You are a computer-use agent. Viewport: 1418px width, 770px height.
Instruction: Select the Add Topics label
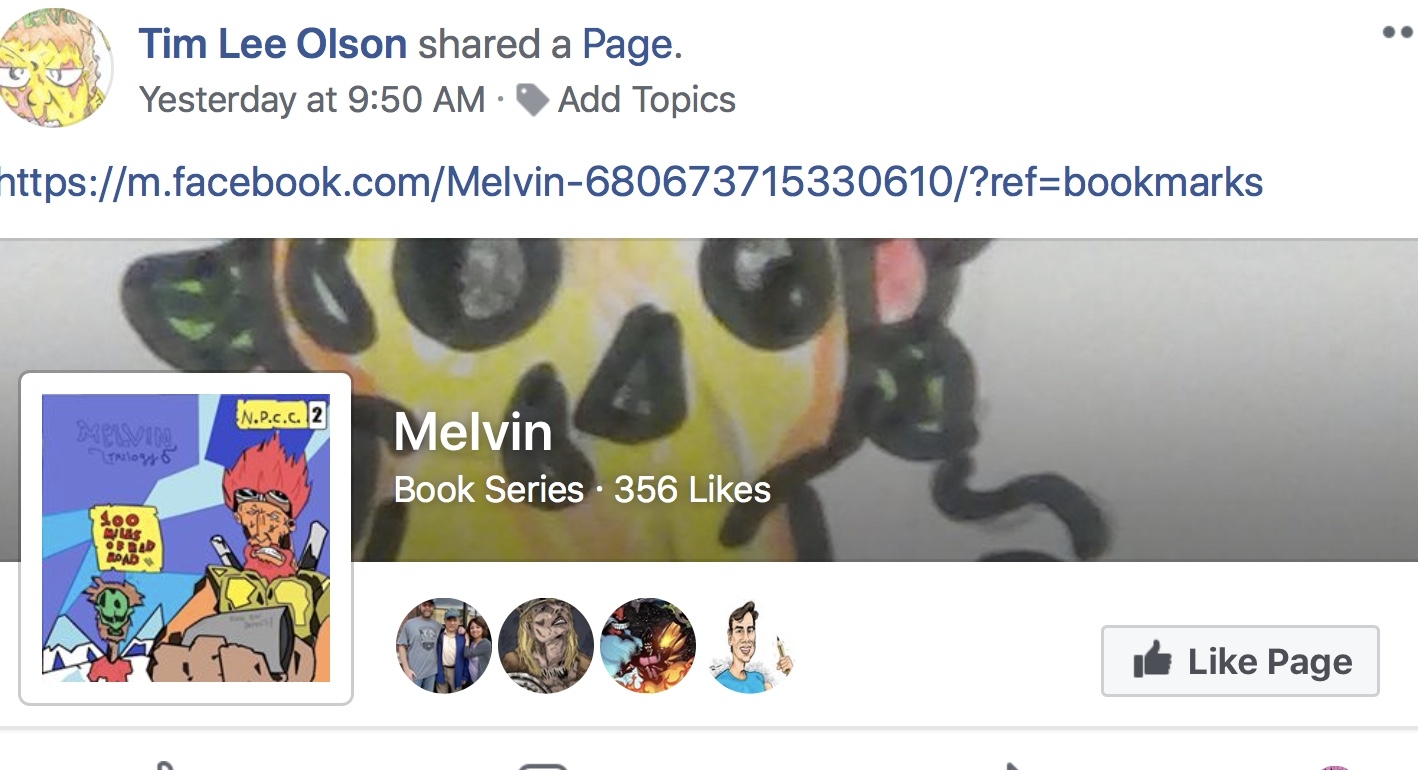click(x=647, y=99)
